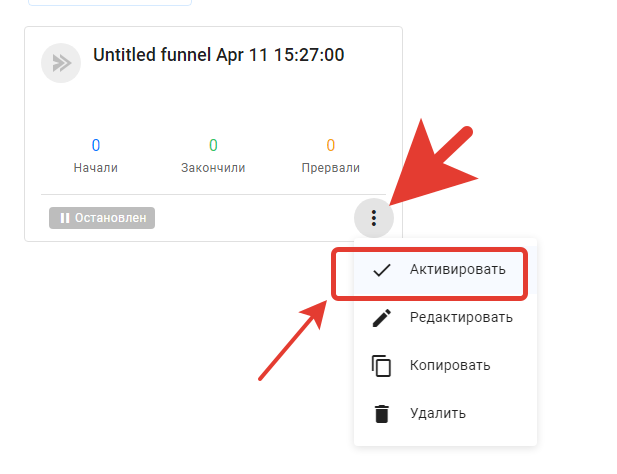Click the double-arrow funnel icon
The width and height of the screenshot is (617, 474).
(x=61, y=63)
